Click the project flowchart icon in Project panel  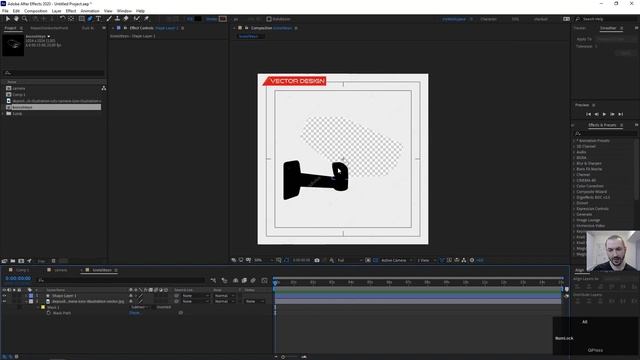(104, 88)
